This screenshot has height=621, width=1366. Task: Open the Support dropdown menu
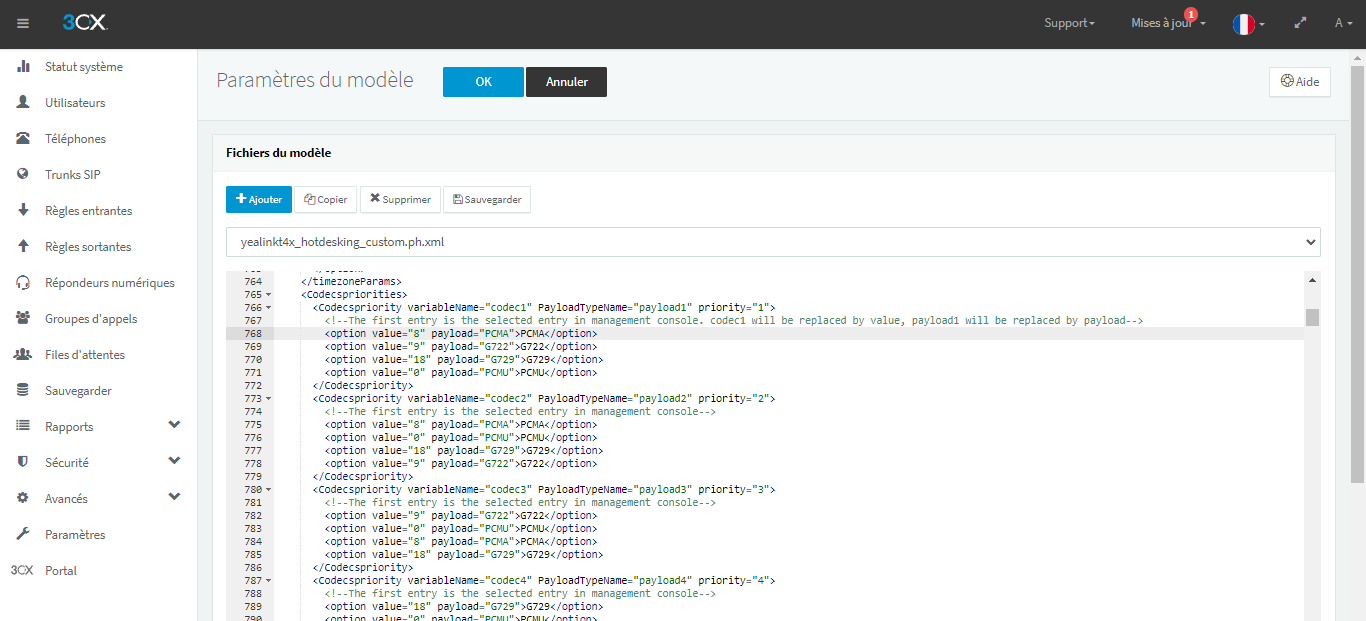tap(1069, 23)
